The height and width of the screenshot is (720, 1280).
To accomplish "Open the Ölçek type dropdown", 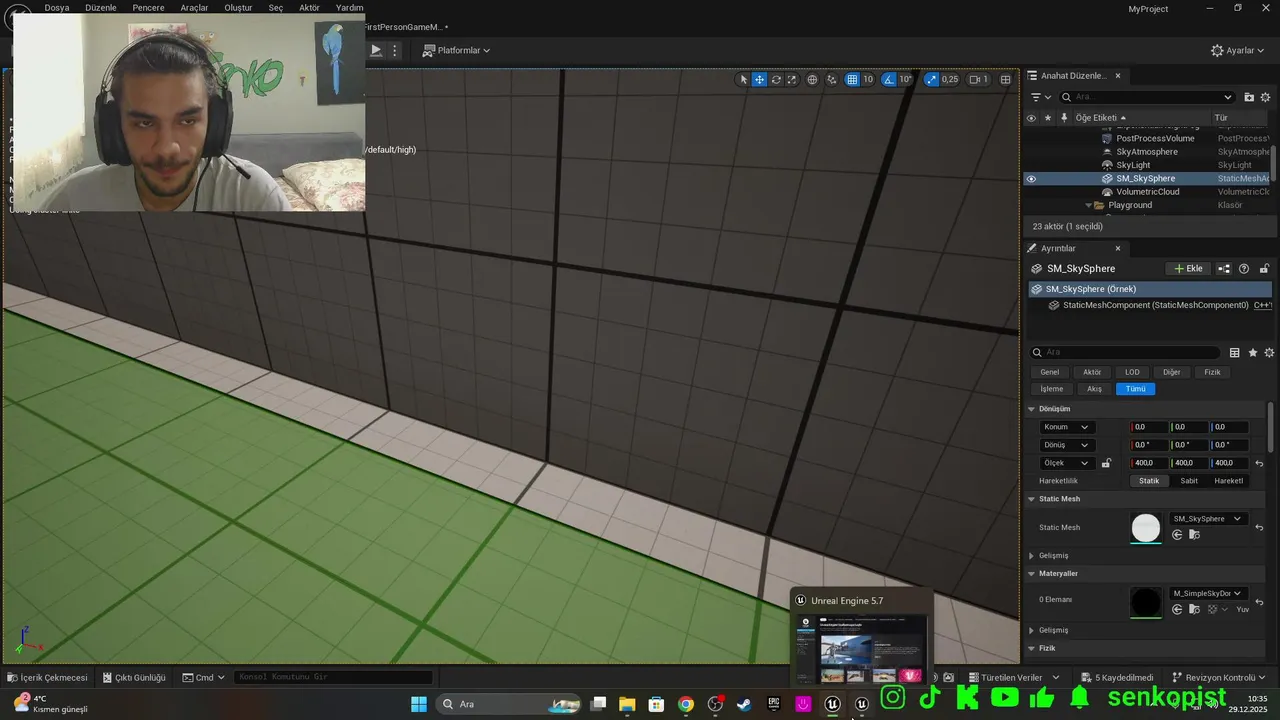I will 1066,463.
